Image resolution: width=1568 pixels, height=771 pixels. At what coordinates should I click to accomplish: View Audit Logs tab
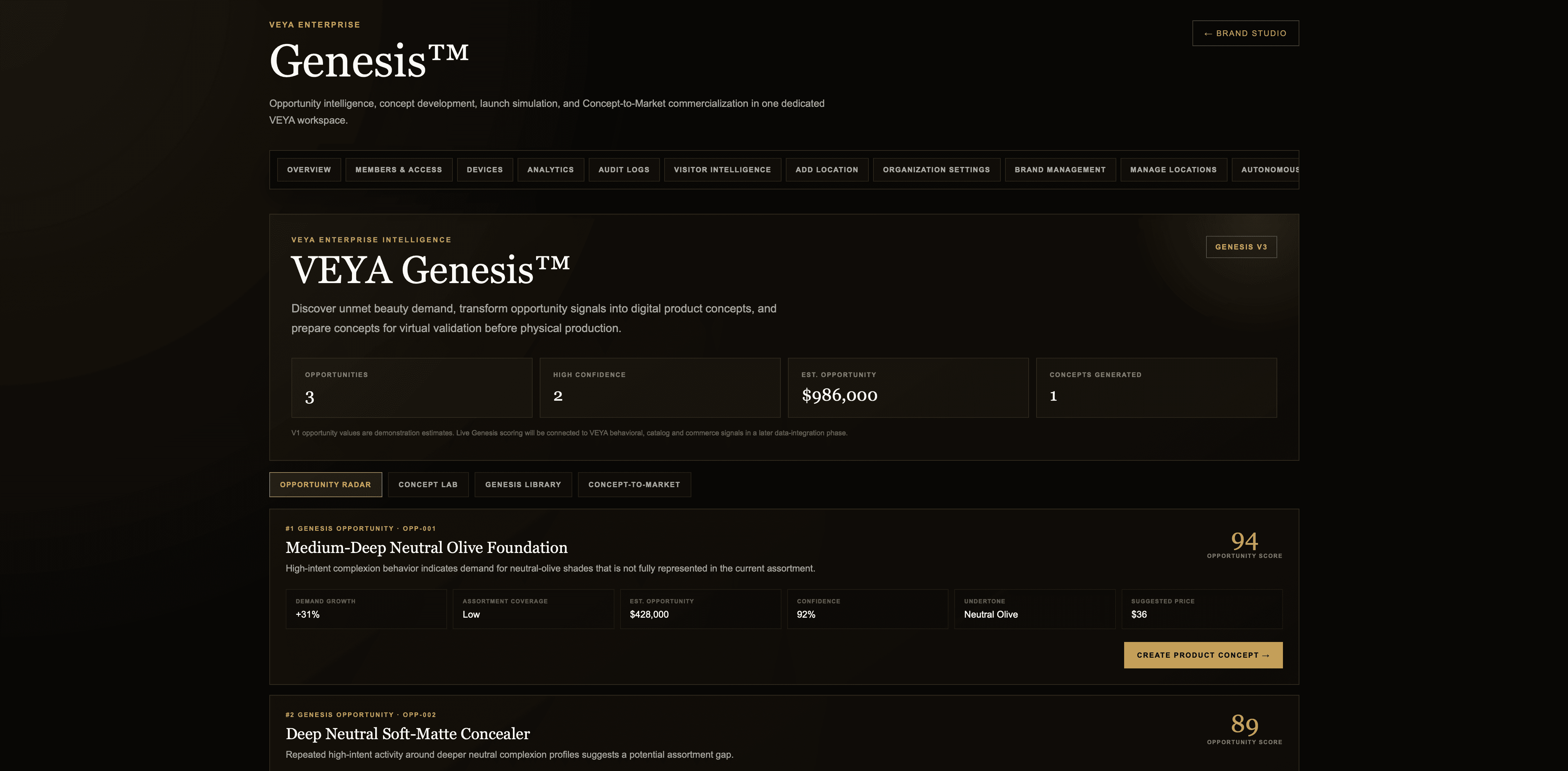624,170
